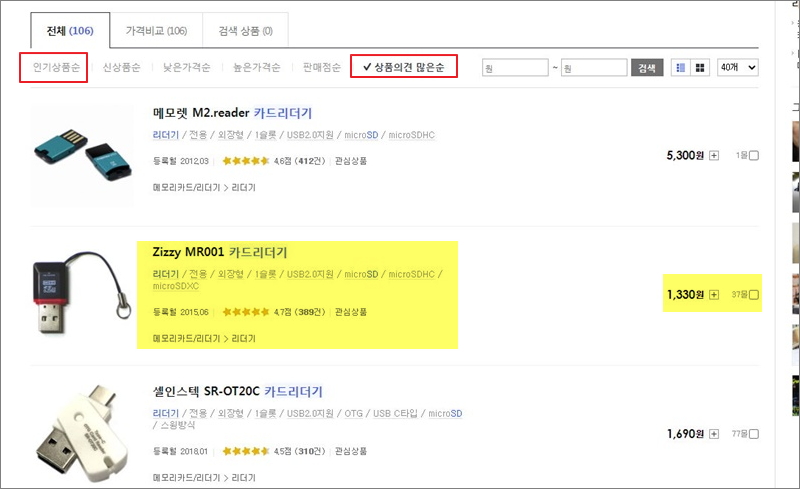Open 메모렛 M2.reader 카드리더기 product link

coord(232,113)
